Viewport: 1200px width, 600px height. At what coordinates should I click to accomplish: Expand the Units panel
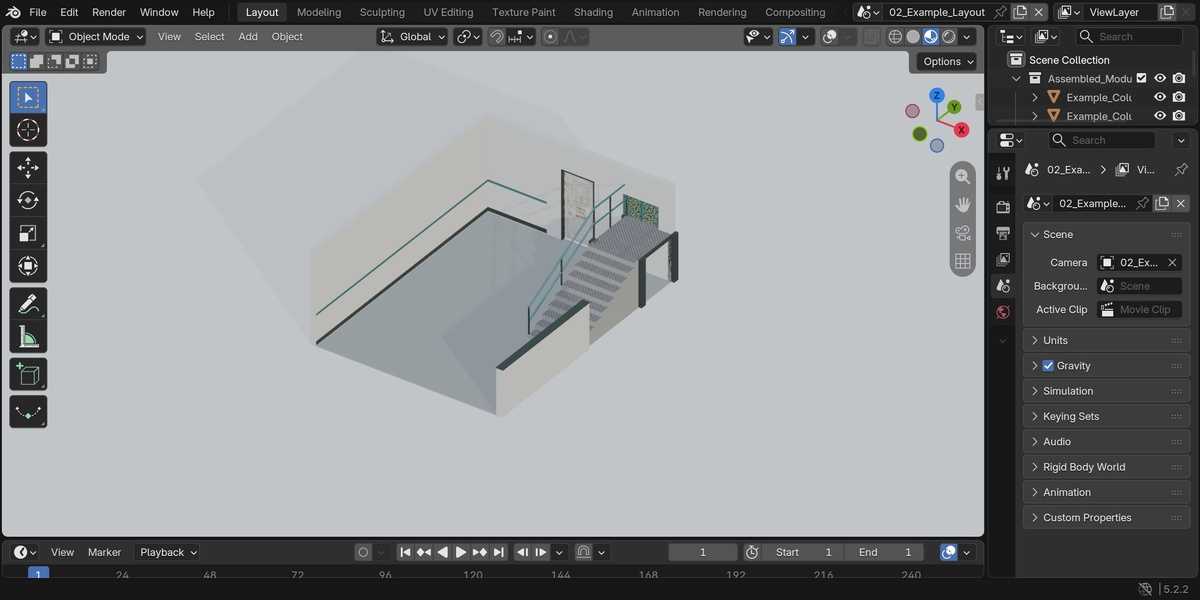1106,341
